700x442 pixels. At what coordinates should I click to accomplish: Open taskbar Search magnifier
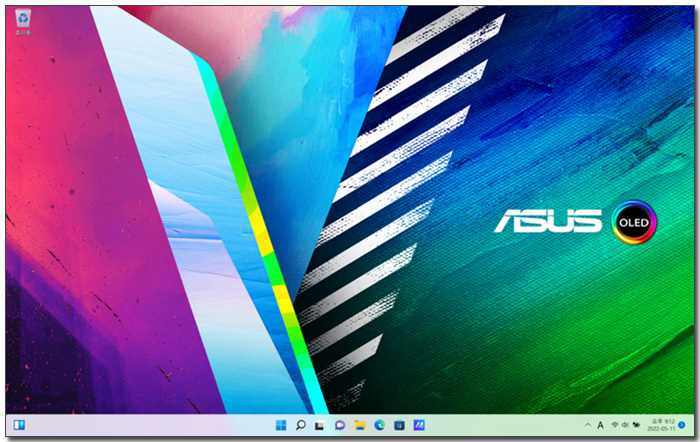point(300,425)
